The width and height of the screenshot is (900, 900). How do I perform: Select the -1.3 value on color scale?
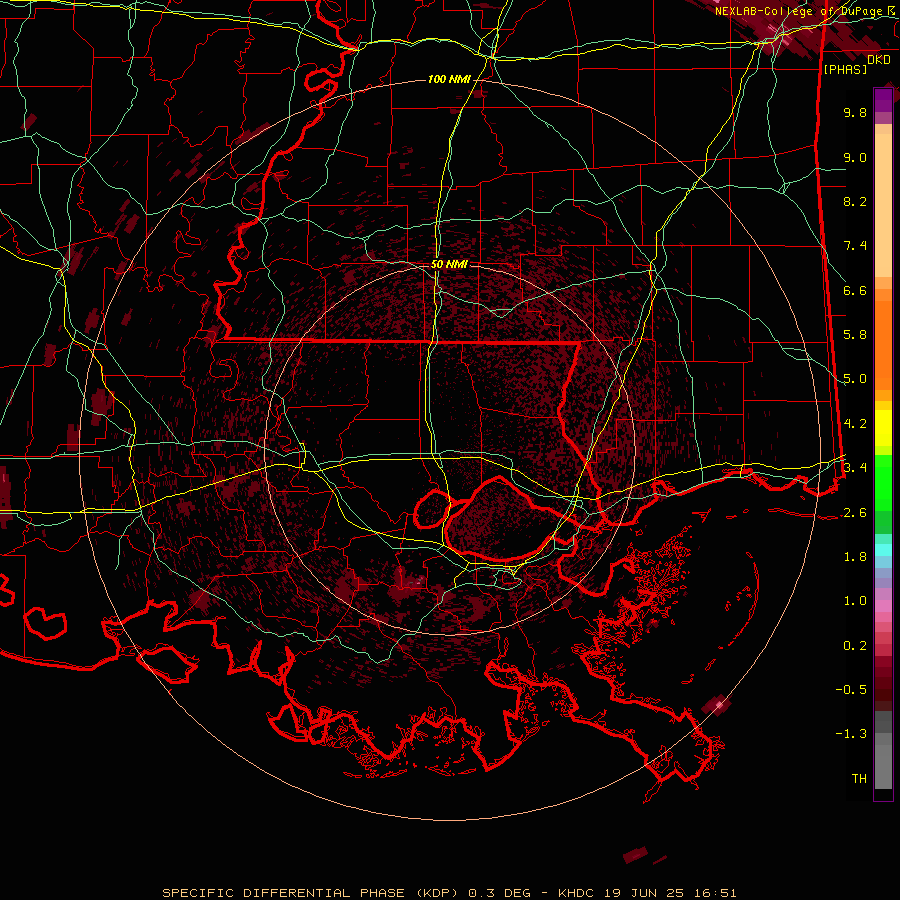pyautogui.click(x=851, y=734)
